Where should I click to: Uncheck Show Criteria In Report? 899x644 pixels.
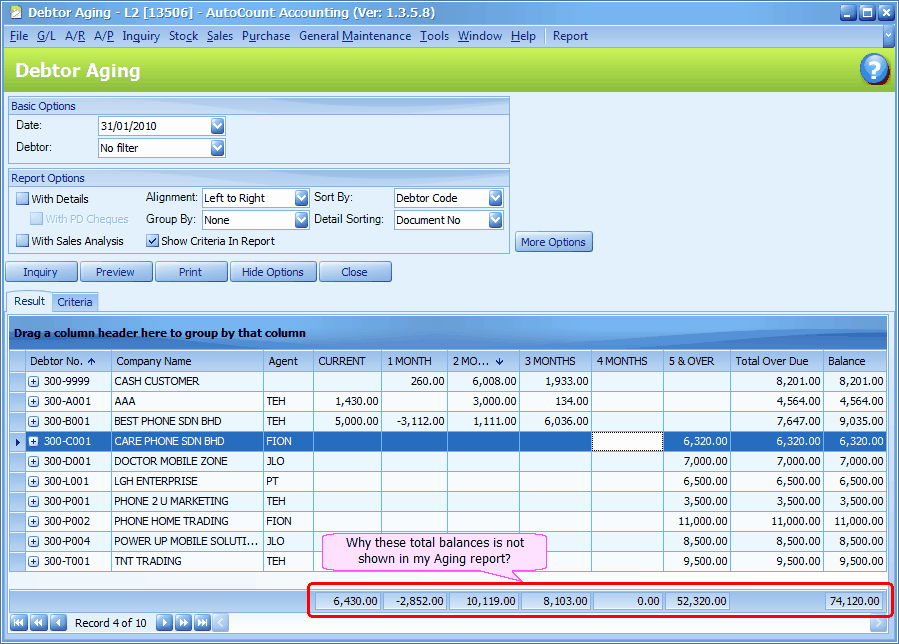(x=153, y=241)
